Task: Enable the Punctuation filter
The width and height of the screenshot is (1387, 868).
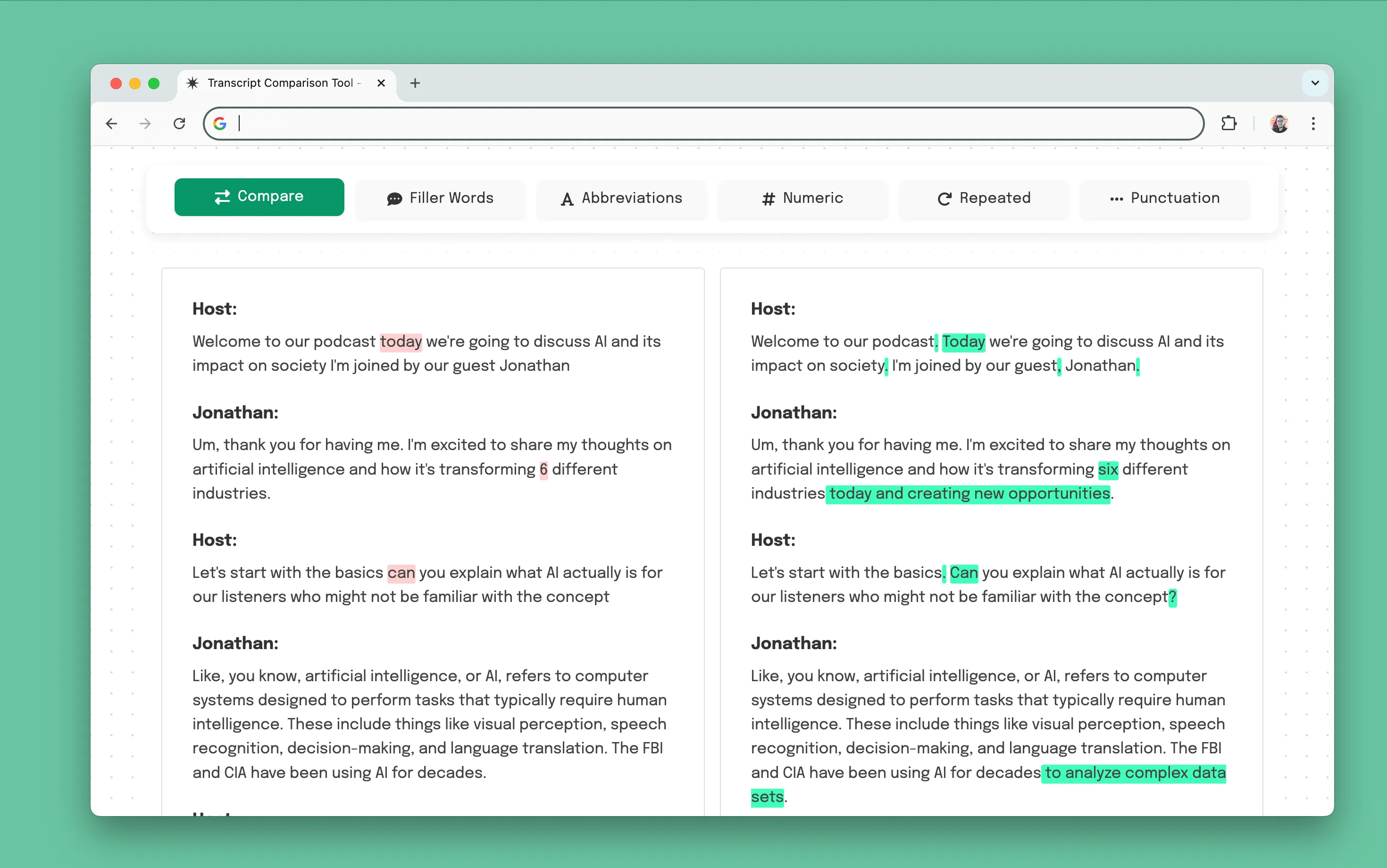Action: pos(1164,198)
